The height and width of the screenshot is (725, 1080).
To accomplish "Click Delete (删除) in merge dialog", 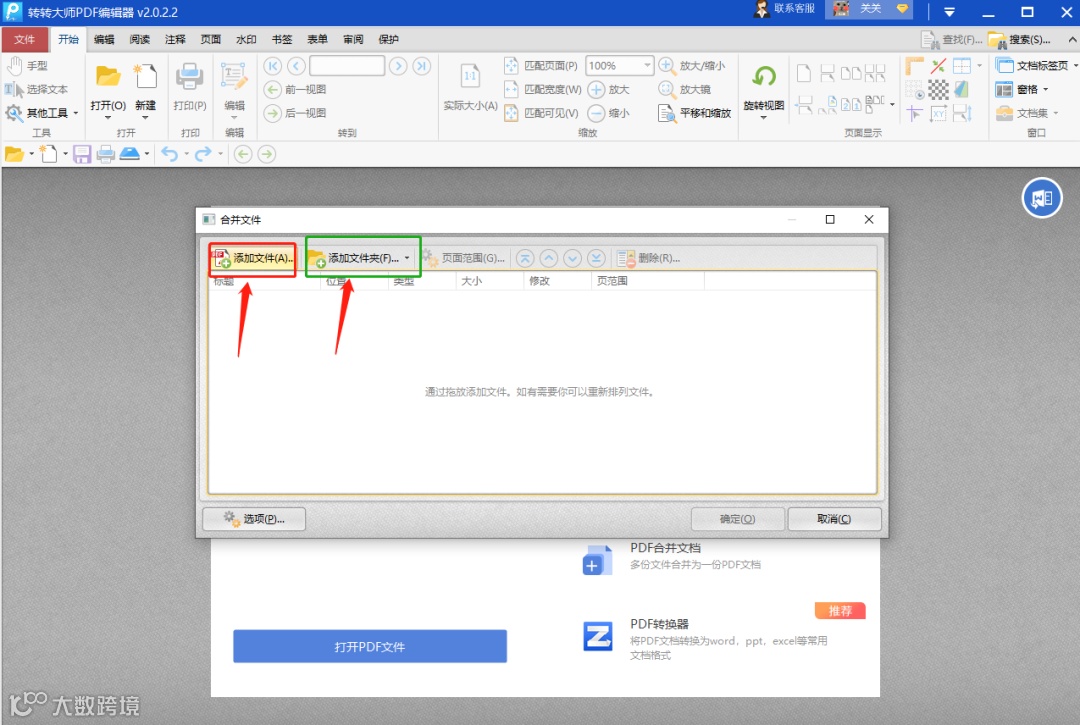I will click(648, 258).
